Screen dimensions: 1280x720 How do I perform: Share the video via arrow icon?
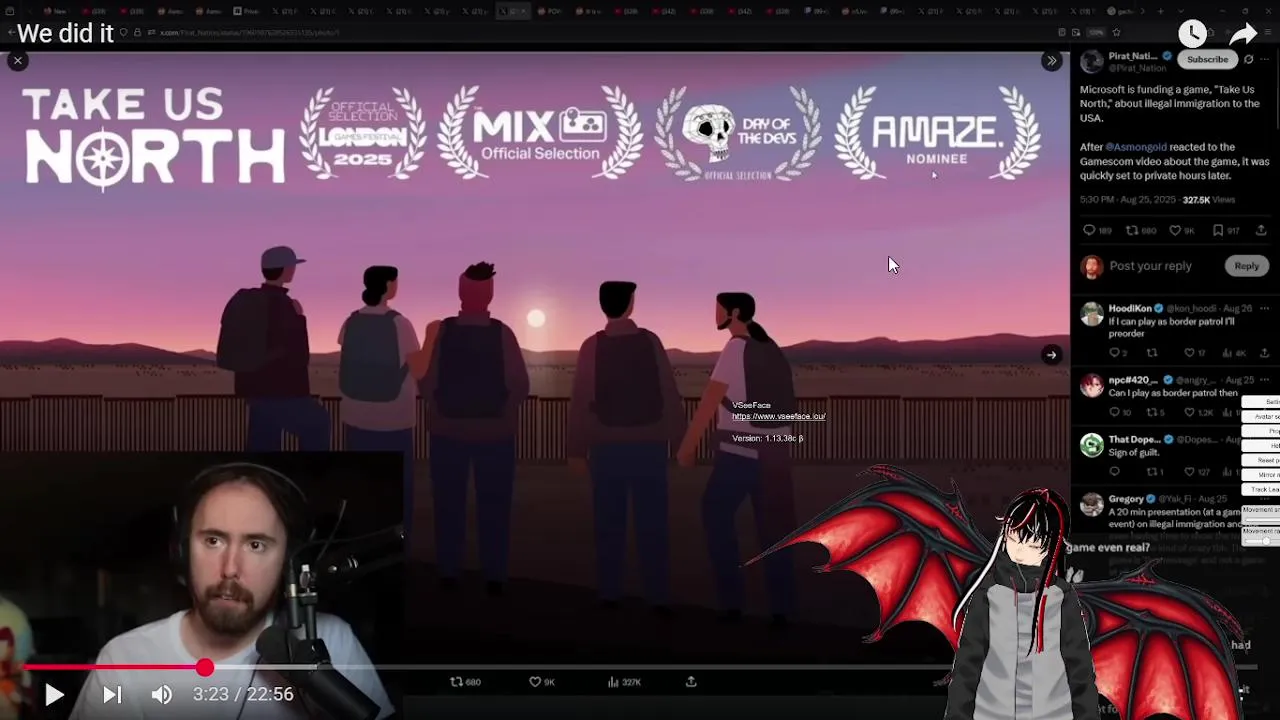coord(1243,34)
